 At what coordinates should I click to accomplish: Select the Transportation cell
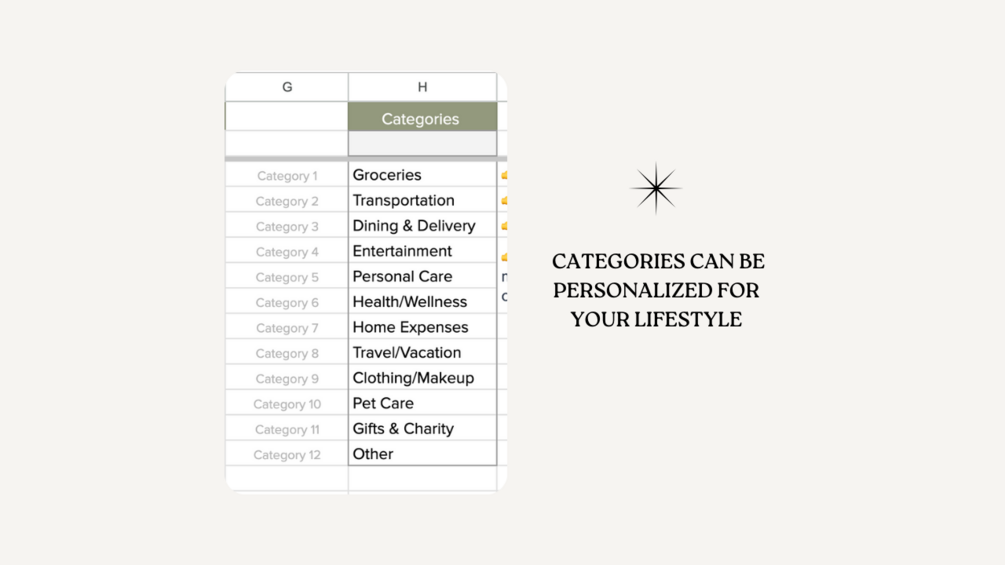point(421,200)
